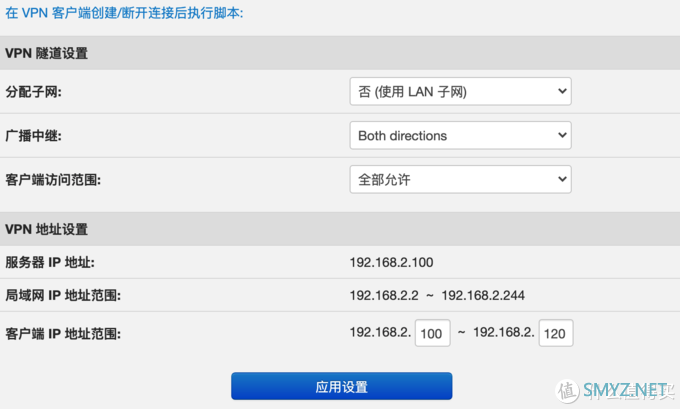
Task: Click the 局域网 IP 地址范围 label
Action: (63, 295)
